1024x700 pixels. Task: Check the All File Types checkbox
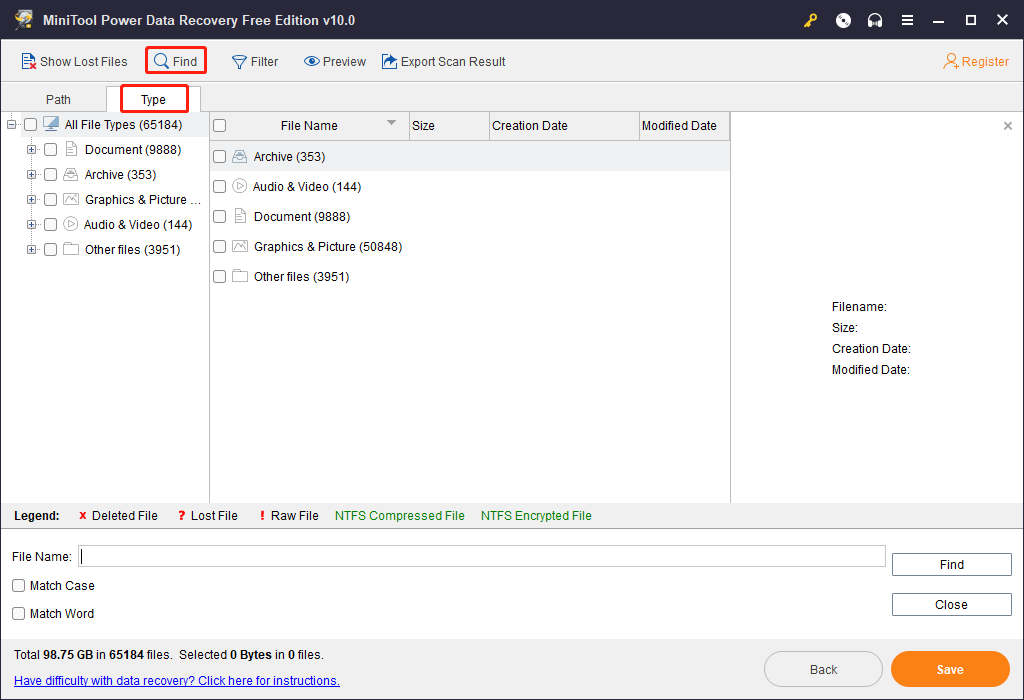point(31,125)
